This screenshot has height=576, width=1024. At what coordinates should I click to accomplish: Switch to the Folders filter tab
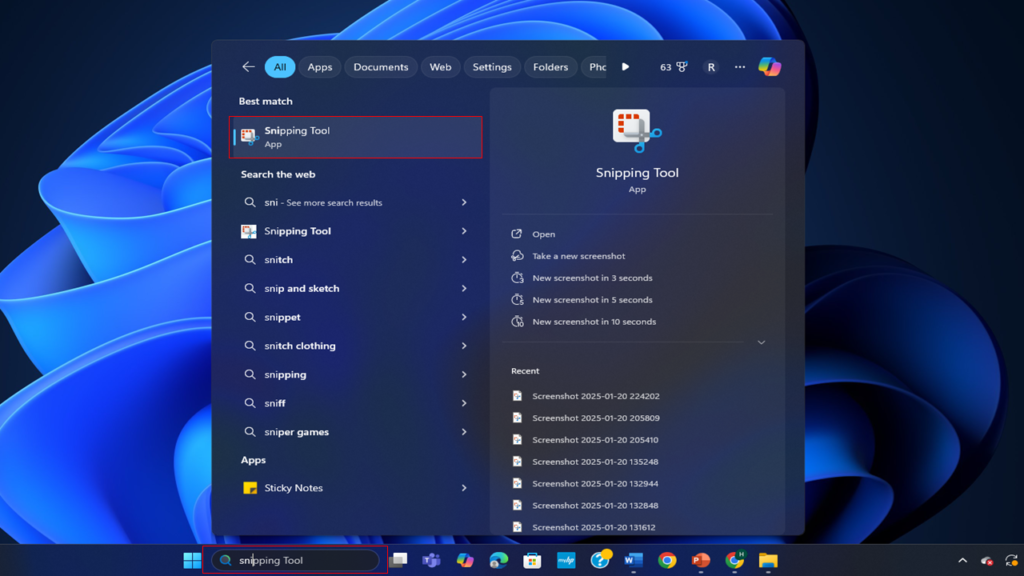551,67
